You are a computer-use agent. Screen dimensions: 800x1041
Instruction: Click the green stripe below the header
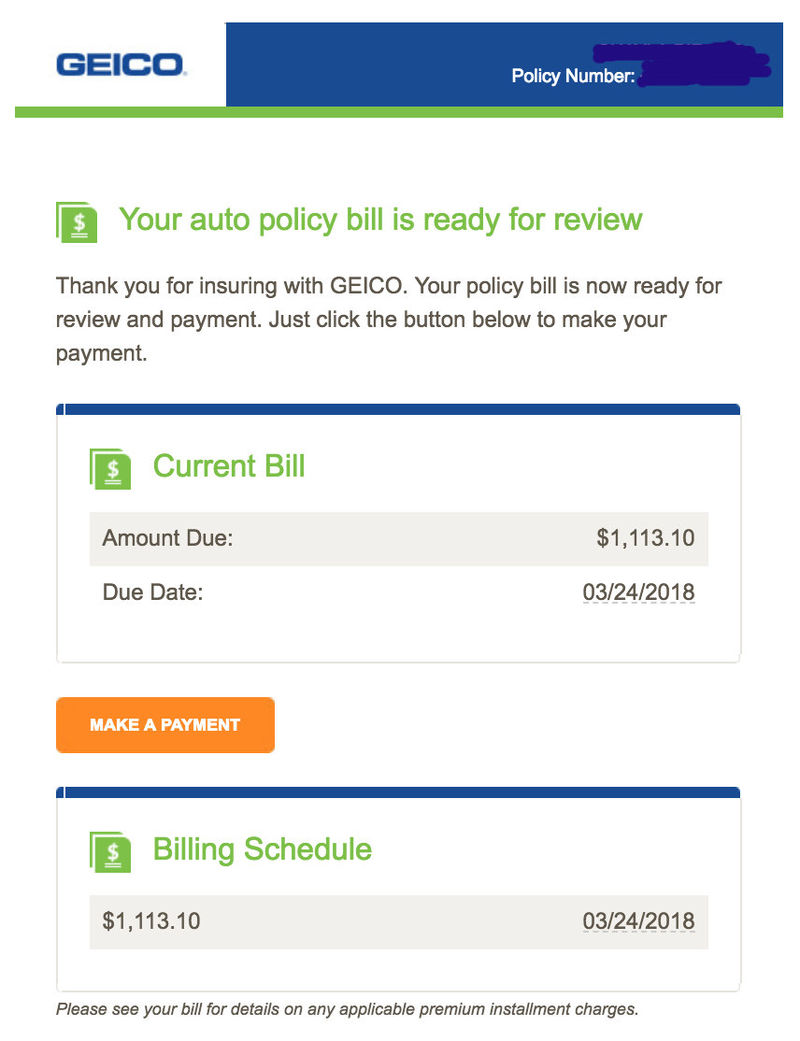[x=398, y=112]
